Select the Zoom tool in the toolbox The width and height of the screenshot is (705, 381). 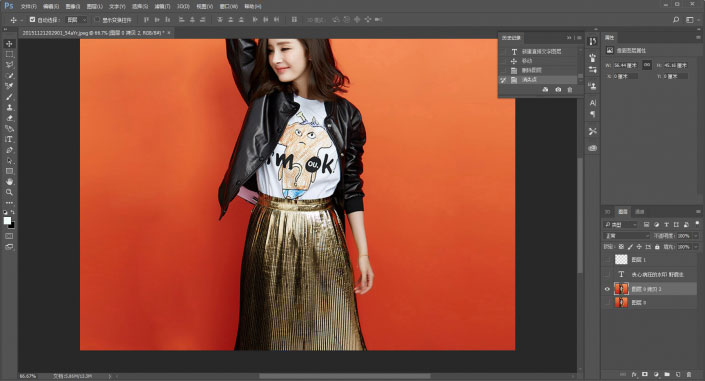9,192
